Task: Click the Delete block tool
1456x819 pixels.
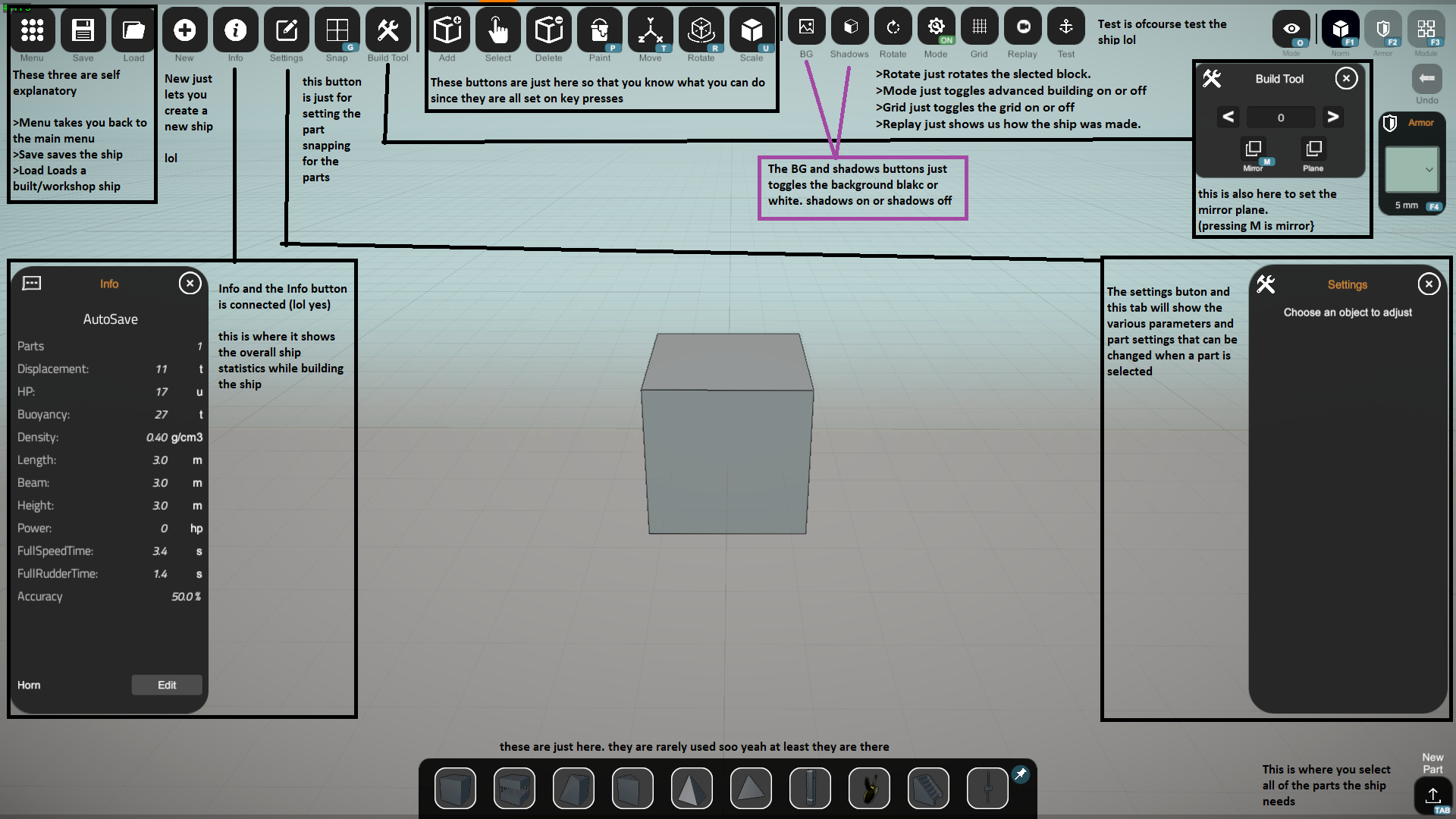Action: [548, 30]
